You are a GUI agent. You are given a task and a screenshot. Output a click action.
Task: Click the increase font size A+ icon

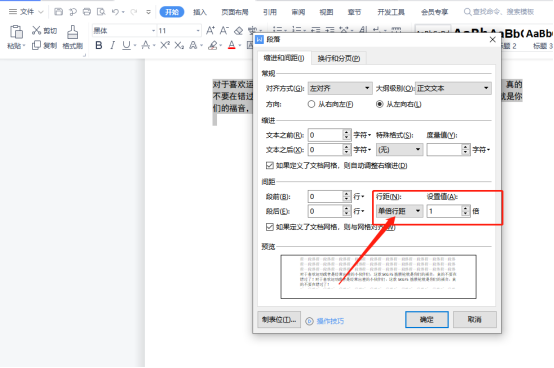tap(210, 30)
